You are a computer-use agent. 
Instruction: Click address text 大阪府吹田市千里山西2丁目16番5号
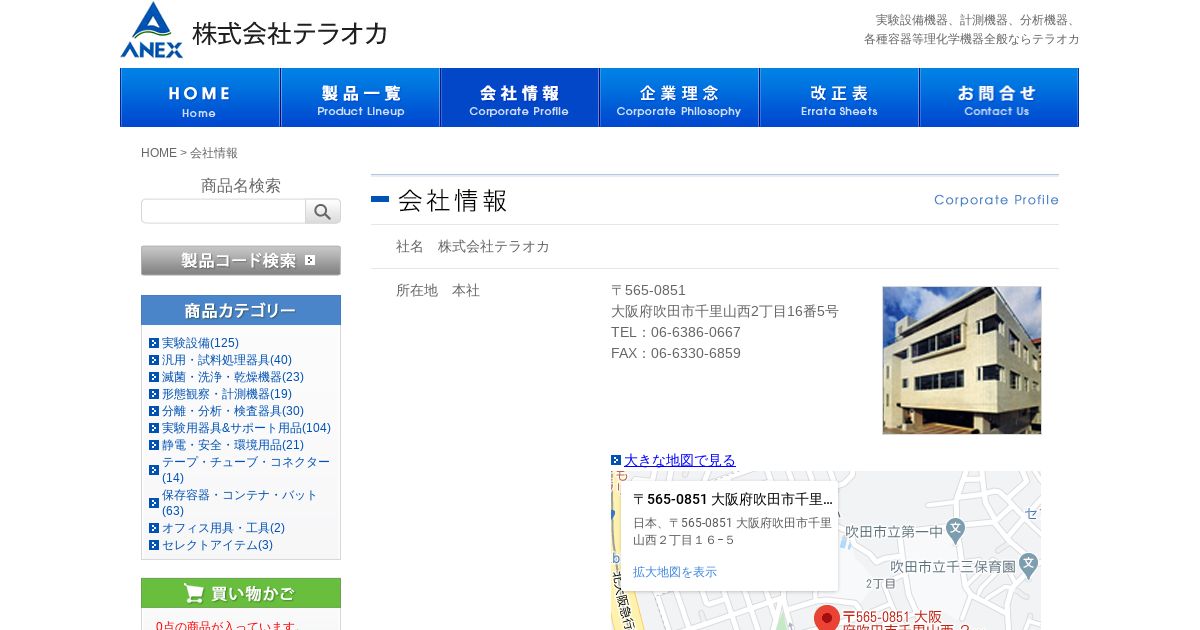(x=725, y=311)
